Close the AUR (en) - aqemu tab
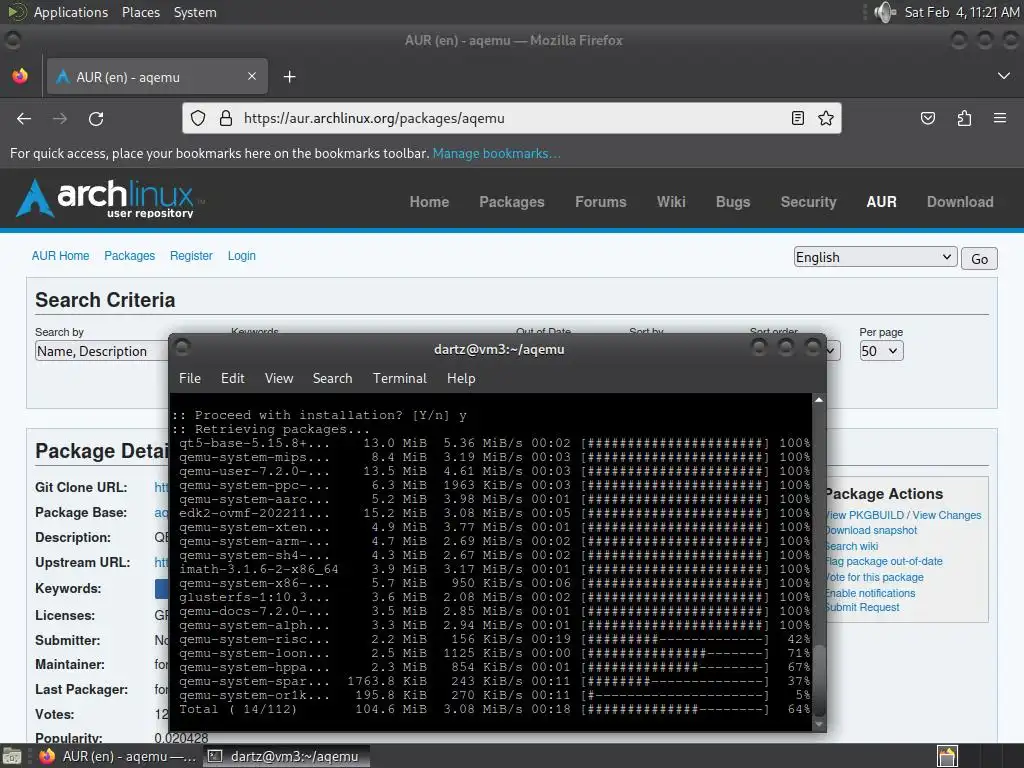The width and height of the screenshot is (1024, 768). tap(252, 76)
